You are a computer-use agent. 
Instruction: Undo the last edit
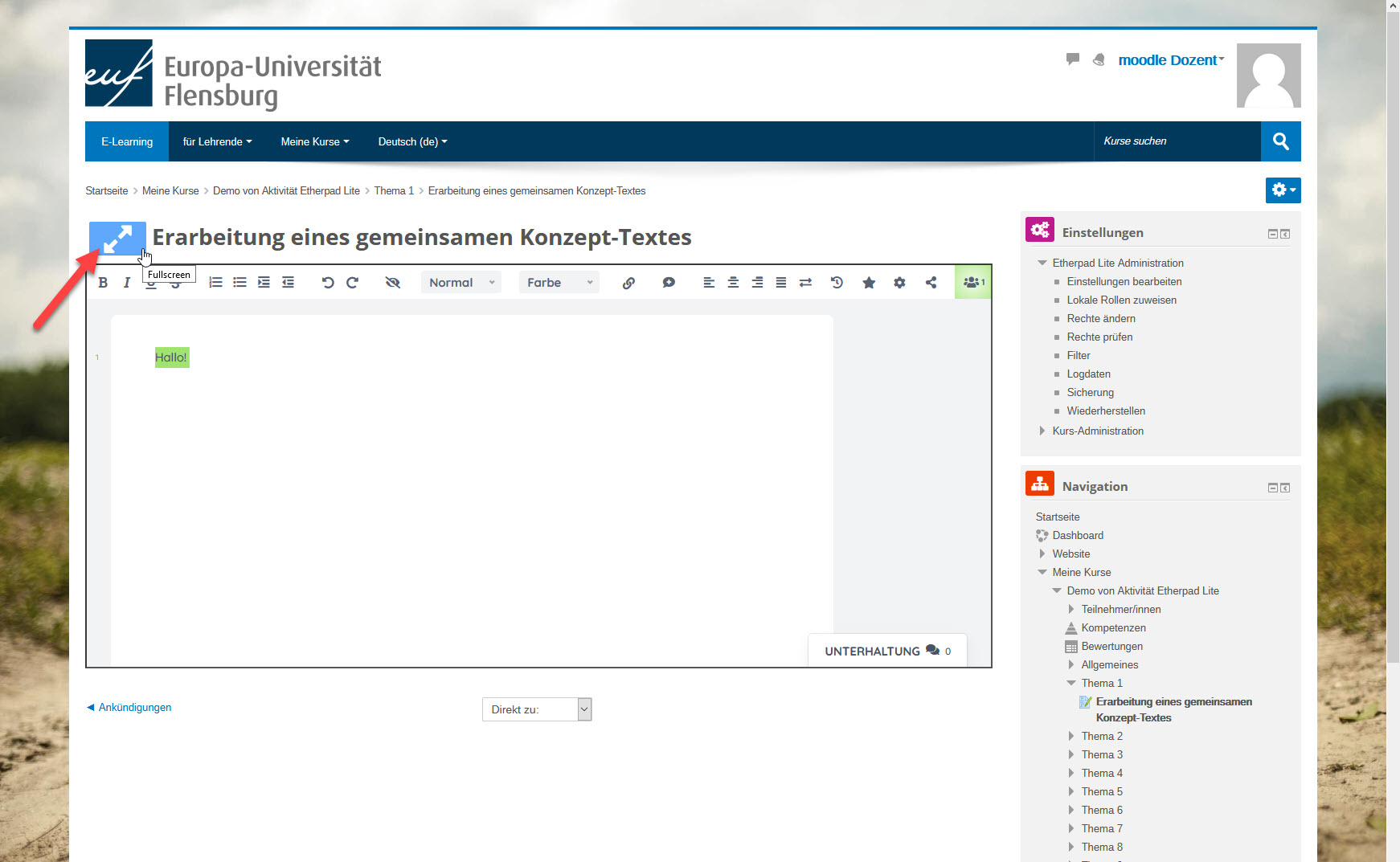pyautogui.click(x=327, y=283)
